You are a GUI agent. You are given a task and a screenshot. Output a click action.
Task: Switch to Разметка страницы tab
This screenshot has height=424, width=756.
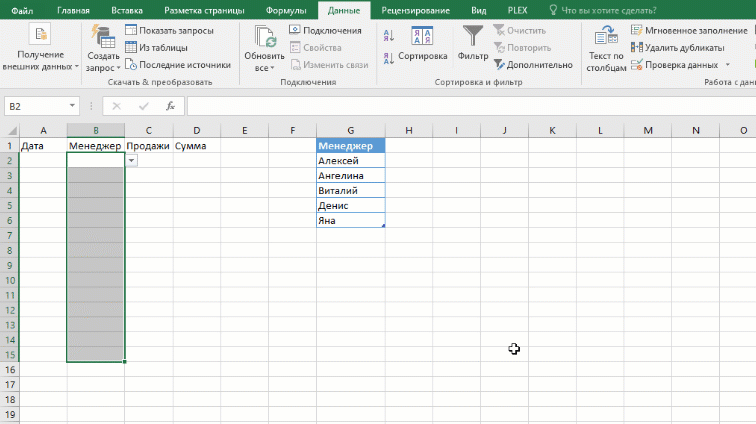[204, 10]
